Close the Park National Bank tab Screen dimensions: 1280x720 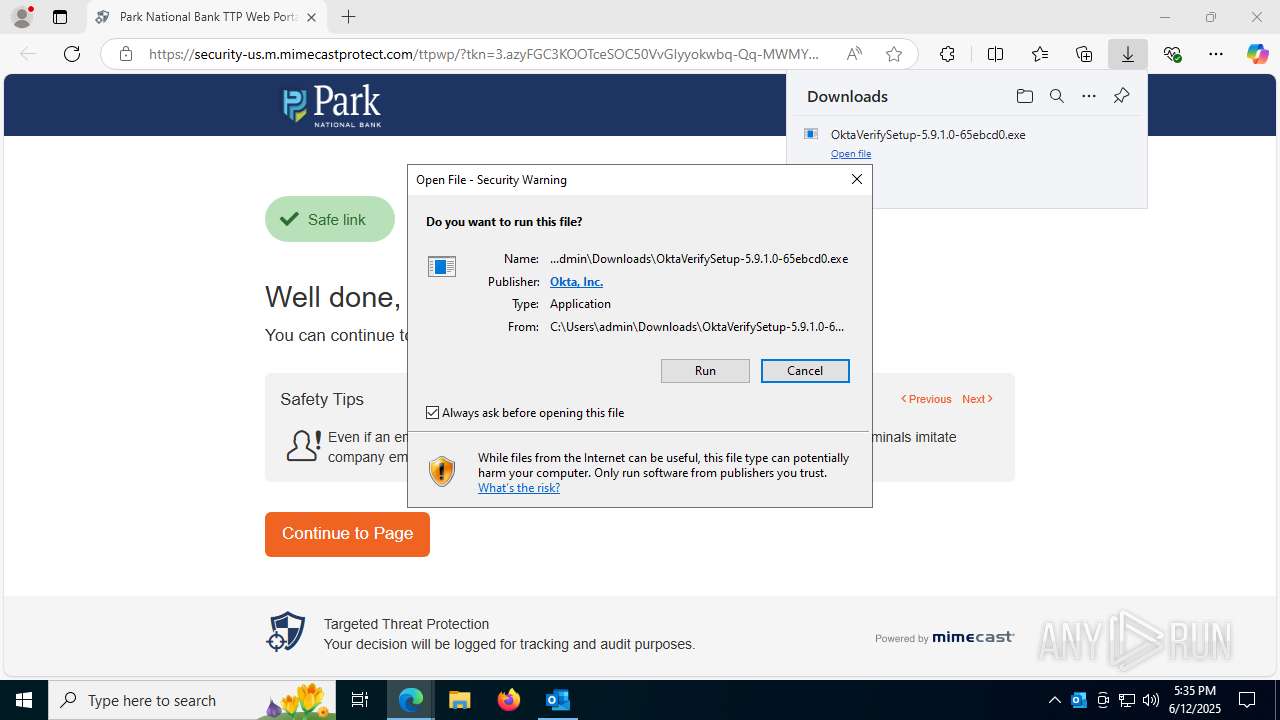tap(311, 17)
